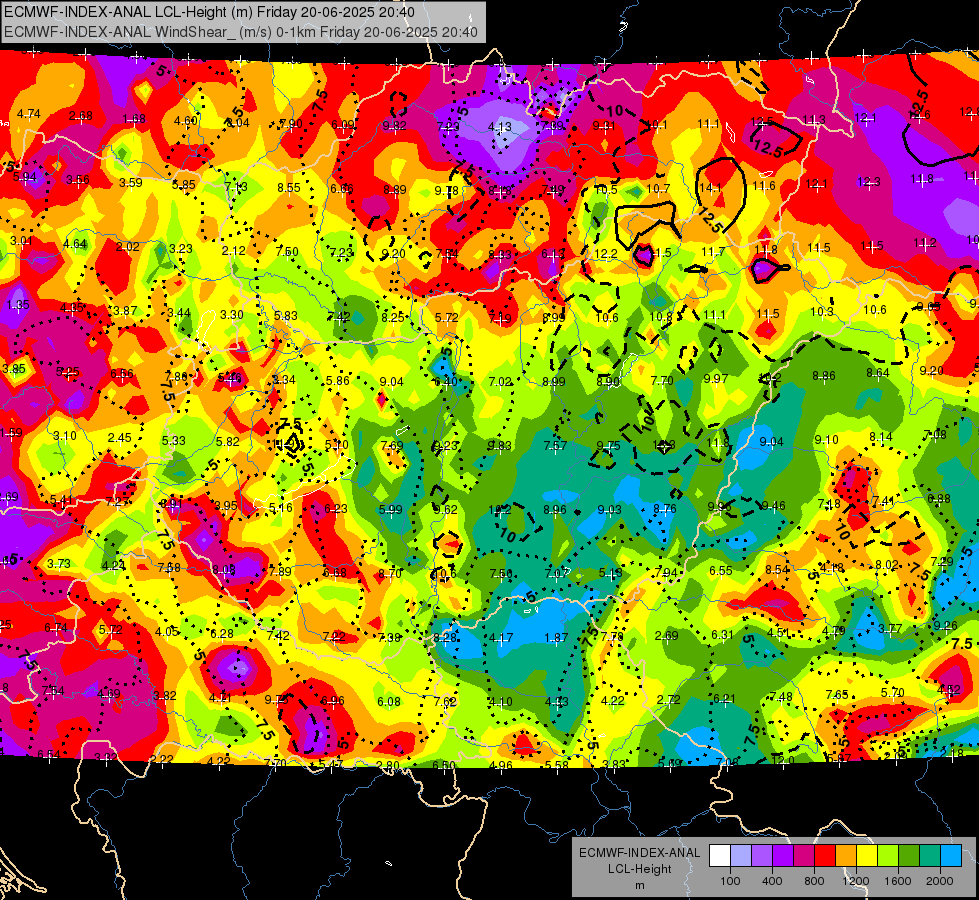
Task: Click the map value 6.55
Action: (721, 570)
